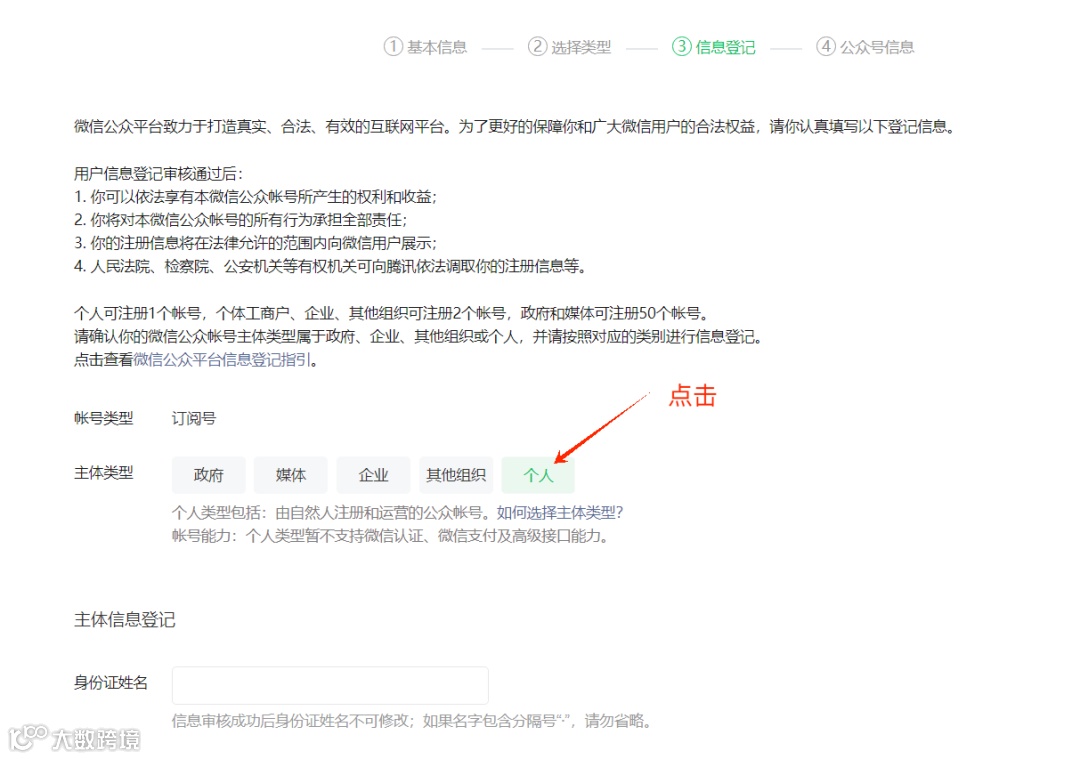Select the 个人 subject type
1080x759 pixels.
(538, 475)
